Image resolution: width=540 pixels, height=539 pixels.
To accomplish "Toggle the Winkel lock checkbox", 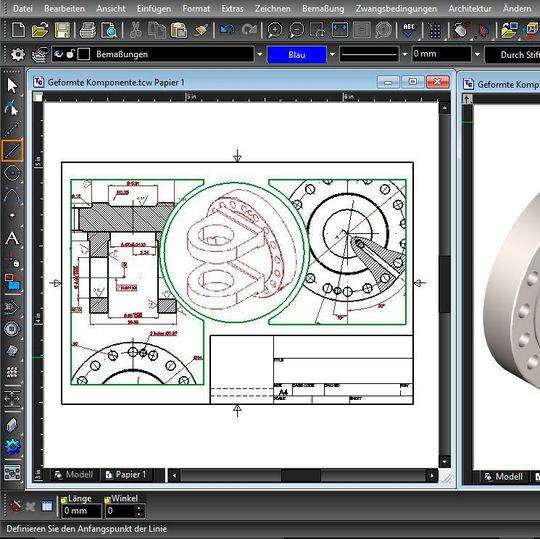I will [x=107, y=499].
